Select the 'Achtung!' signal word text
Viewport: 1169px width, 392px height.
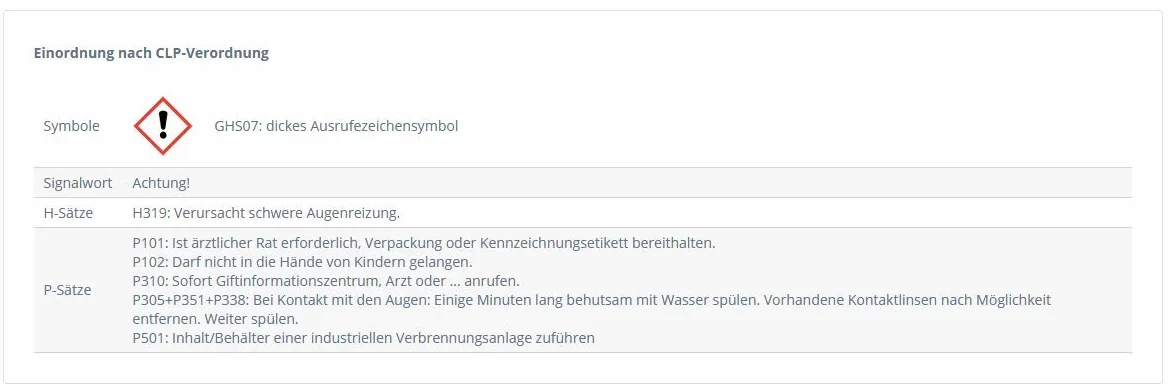point(161,183)
